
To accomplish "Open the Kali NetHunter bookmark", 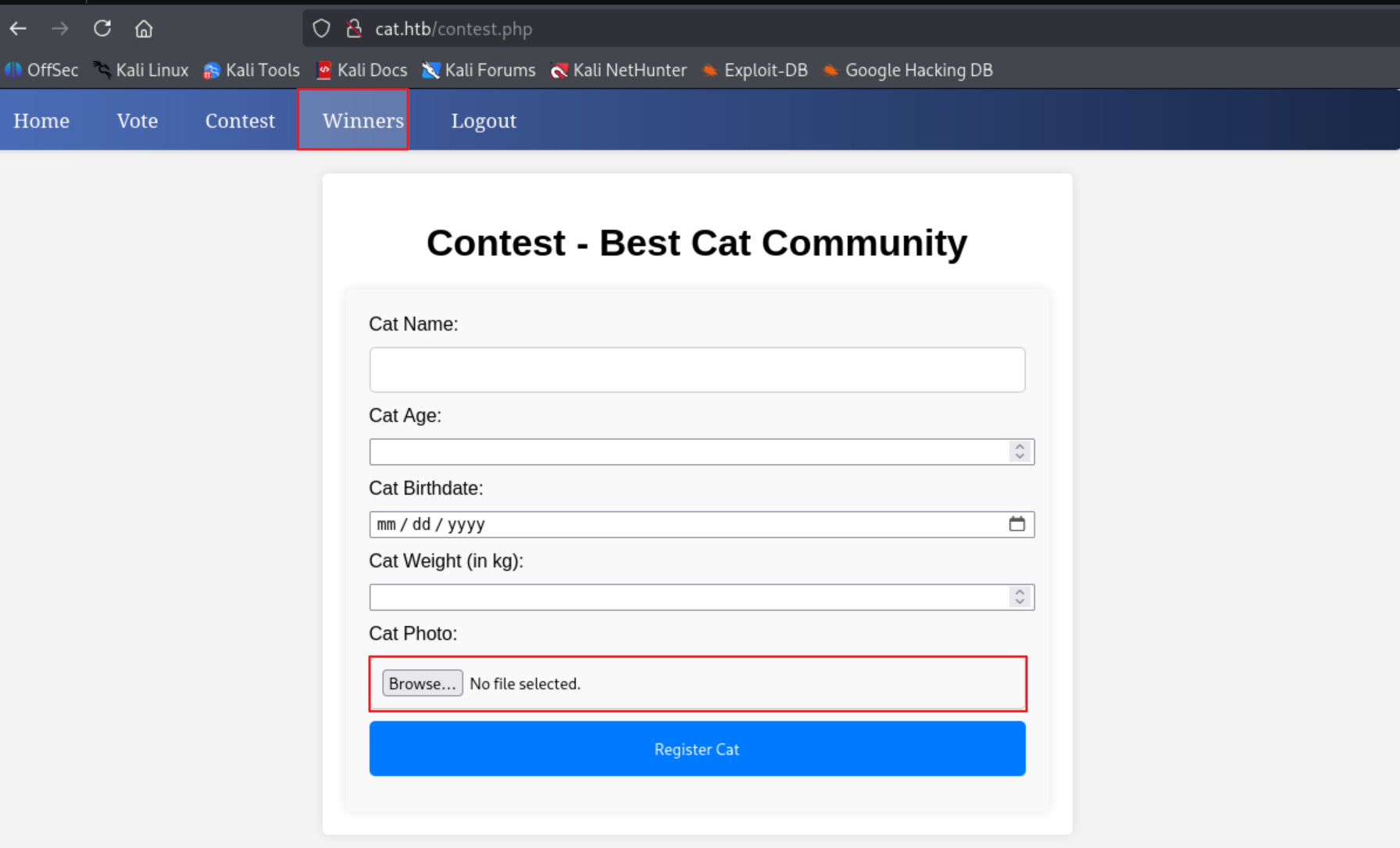I will [x=619, y=70].
